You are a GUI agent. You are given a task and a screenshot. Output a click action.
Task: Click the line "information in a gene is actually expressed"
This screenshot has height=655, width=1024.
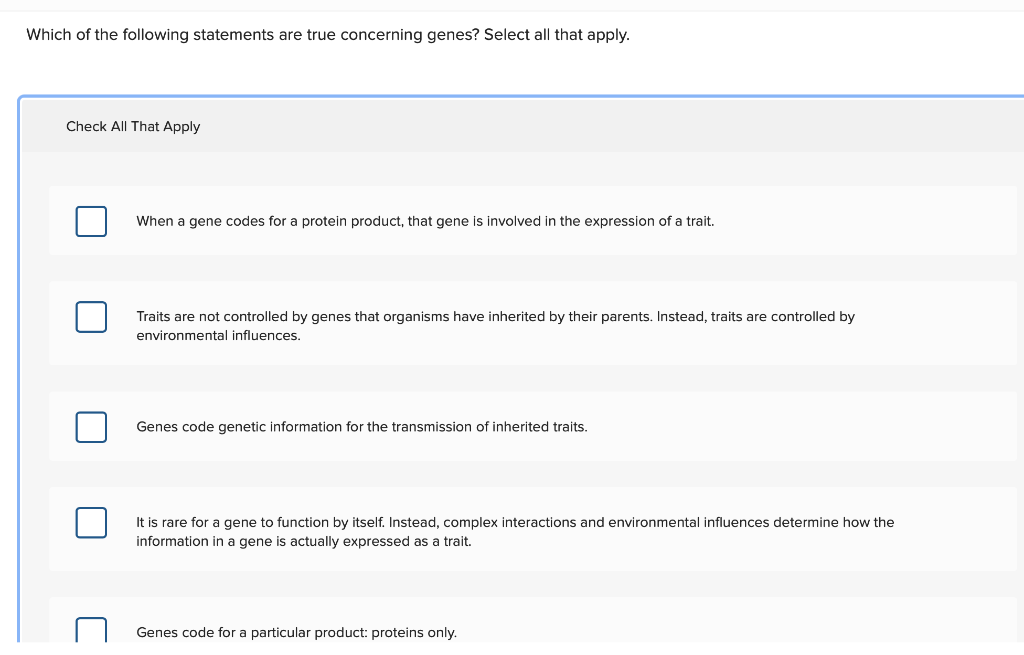pyautogui.click(x=303, y=541)
